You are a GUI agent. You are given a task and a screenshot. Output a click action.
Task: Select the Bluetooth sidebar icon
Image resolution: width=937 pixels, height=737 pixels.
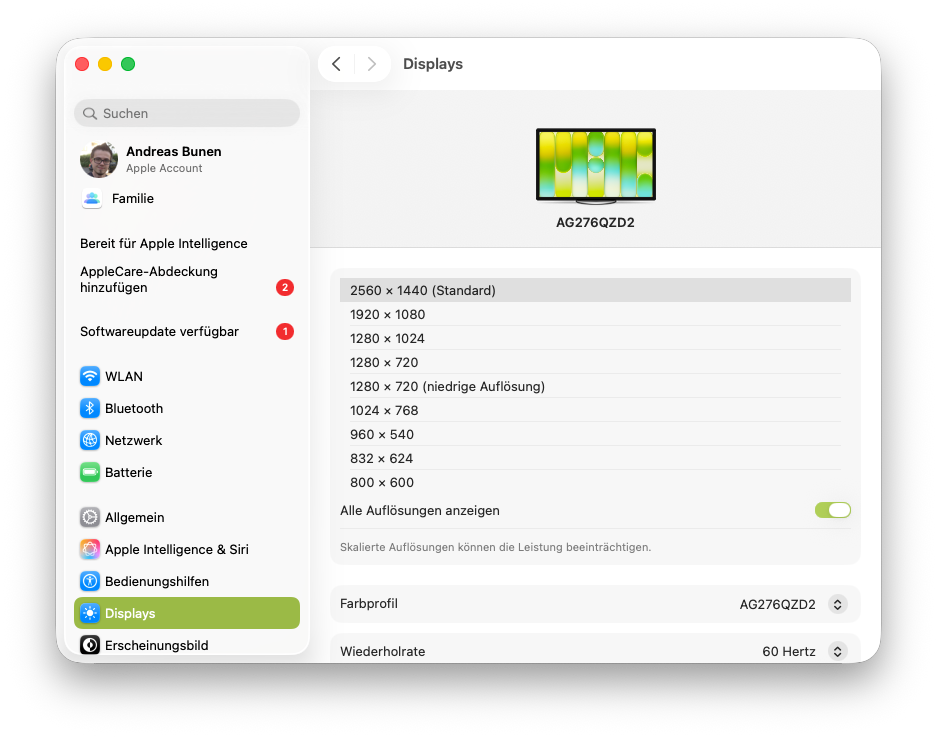(x=91, y=408)
